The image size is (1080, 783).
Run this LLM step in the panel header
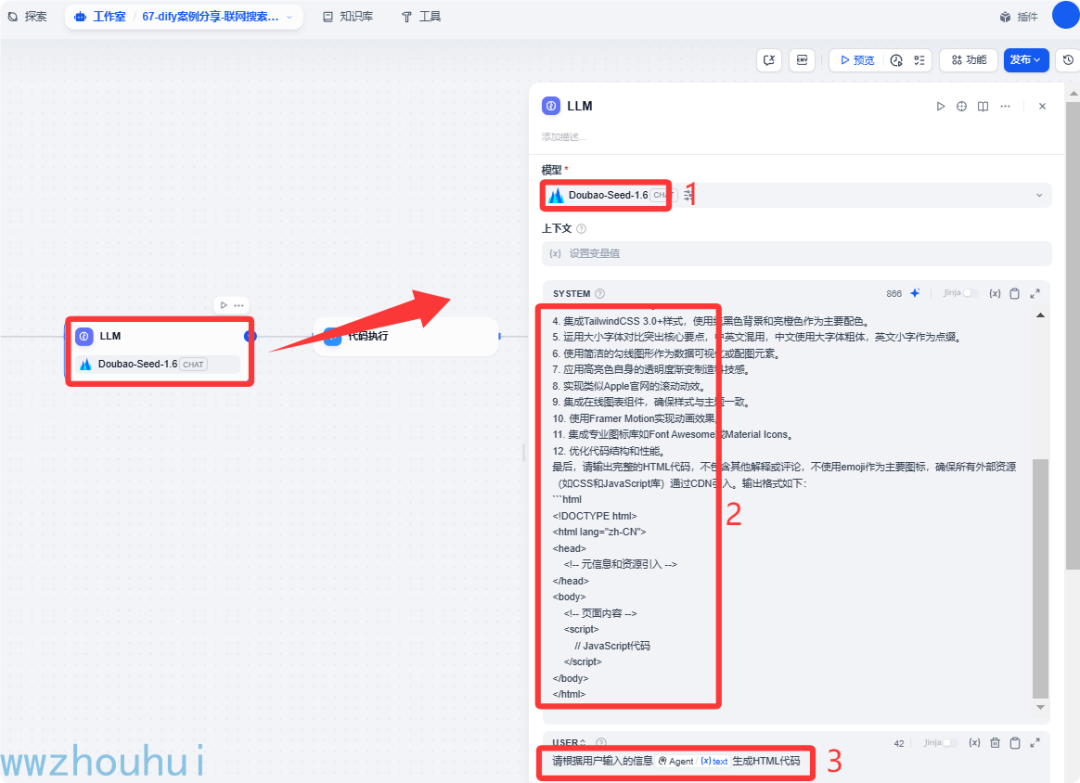click(x=940, y=106)
